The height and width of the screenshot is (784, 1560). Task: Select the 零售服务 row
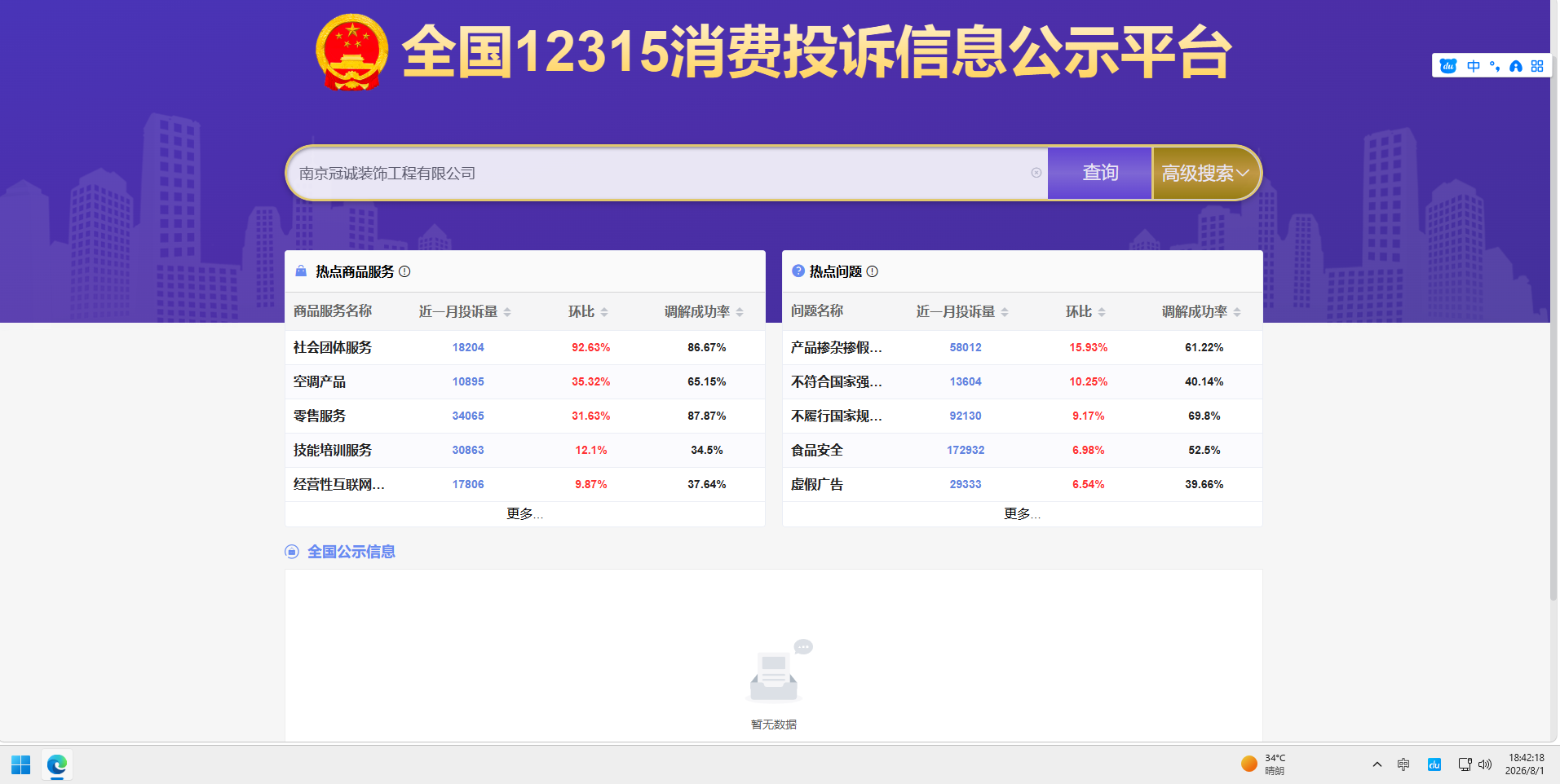coord(525,416)
